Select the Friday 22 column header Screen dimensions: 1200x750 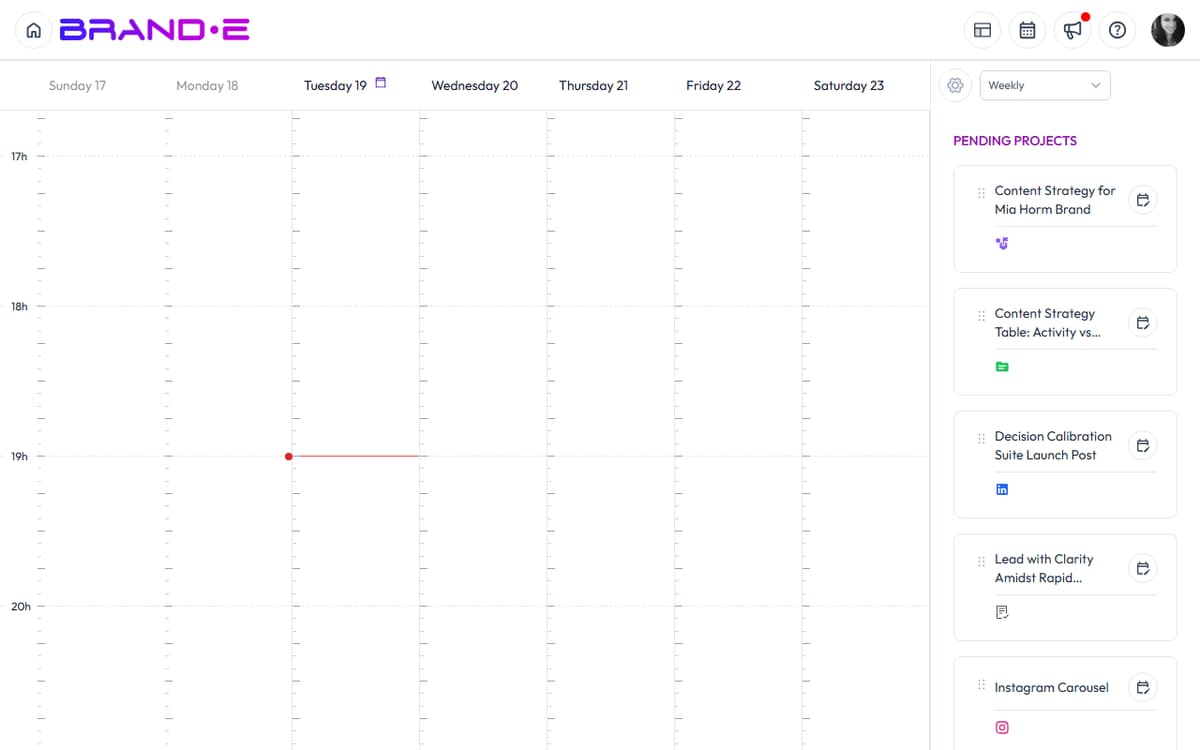click(713, 85)
